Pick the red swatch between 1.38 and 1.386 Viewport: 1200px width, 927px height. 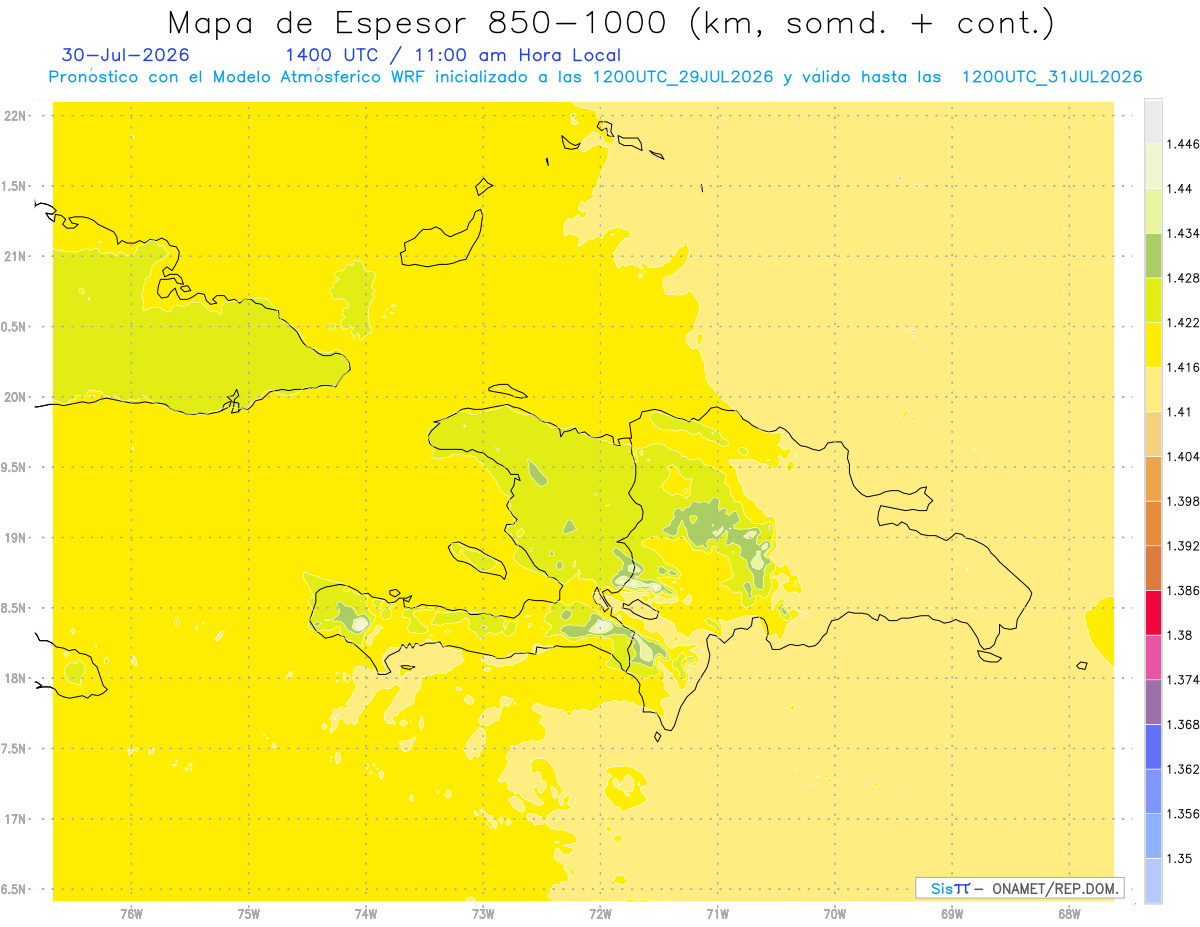[1153, 613]
